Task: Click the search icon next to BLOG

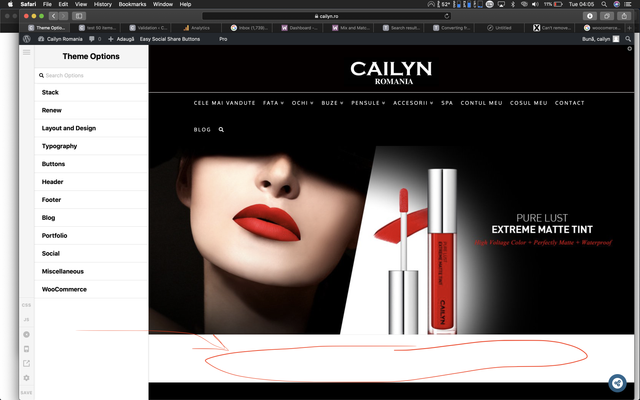Action: pos(221,129)
